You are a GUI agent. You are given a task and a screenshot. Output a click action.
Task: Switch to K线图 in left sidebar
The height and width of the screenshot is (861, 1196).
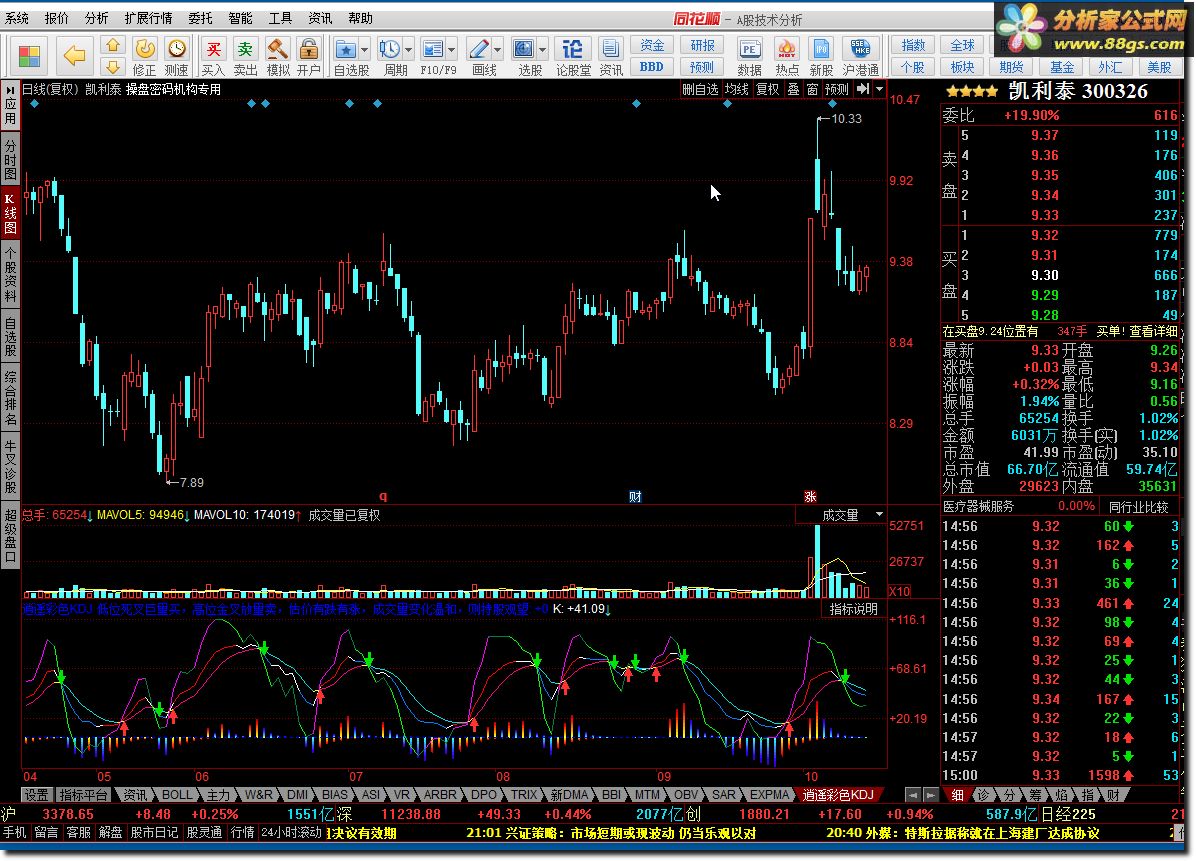(x=11, y=214)
